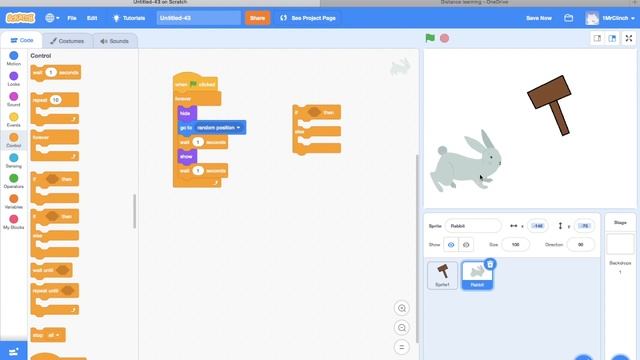Enter full screen stage mode
The image size is (640, 360).
coord(629,38)
